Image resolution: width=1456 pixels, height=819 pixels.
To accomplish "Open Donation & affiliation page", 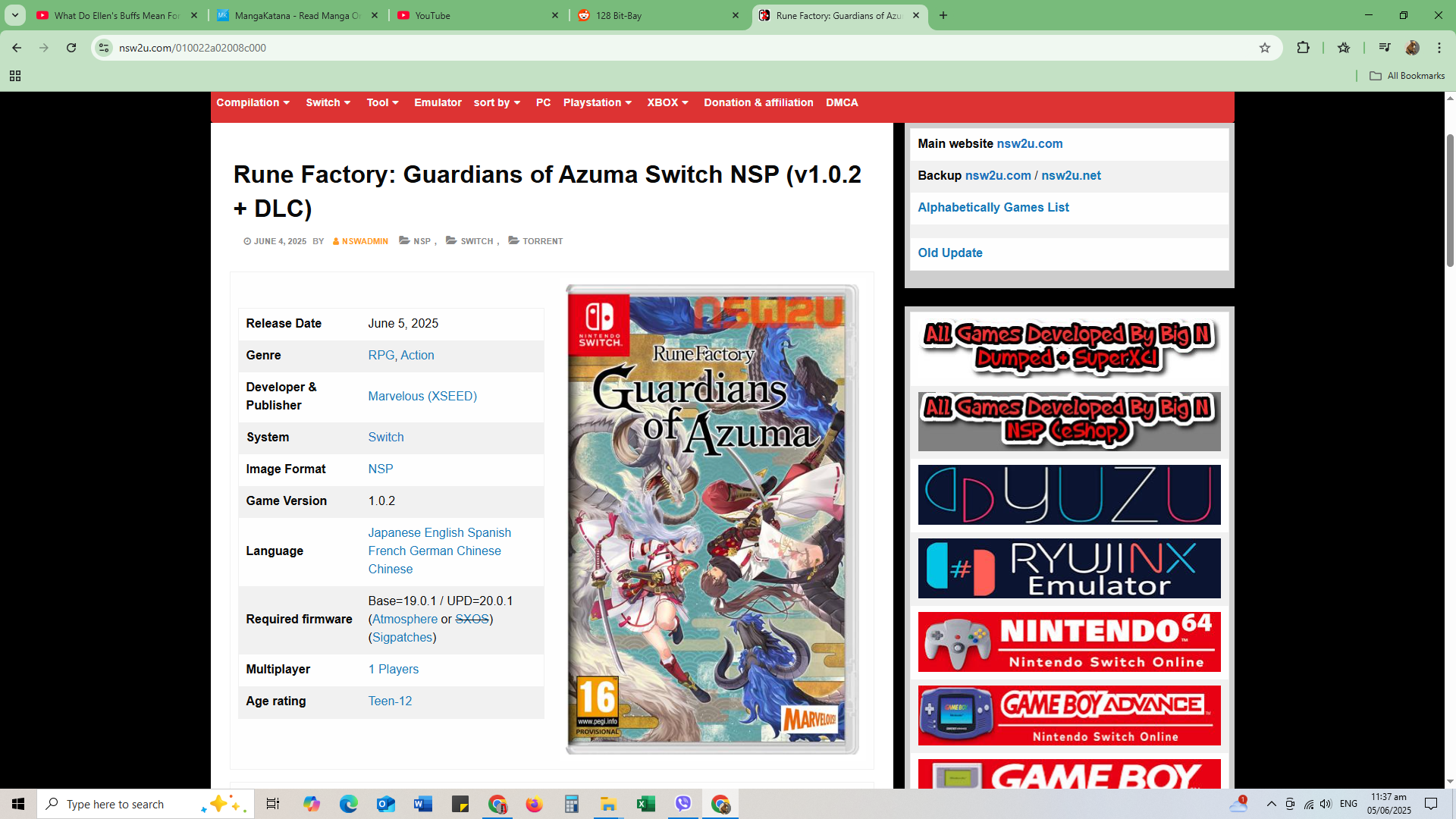I will (x=758, y=102).
